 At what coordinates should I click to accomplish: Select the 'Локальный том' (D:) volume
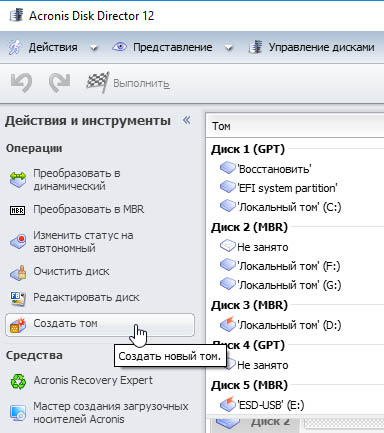pyautogui.click(x=289, y=325)
